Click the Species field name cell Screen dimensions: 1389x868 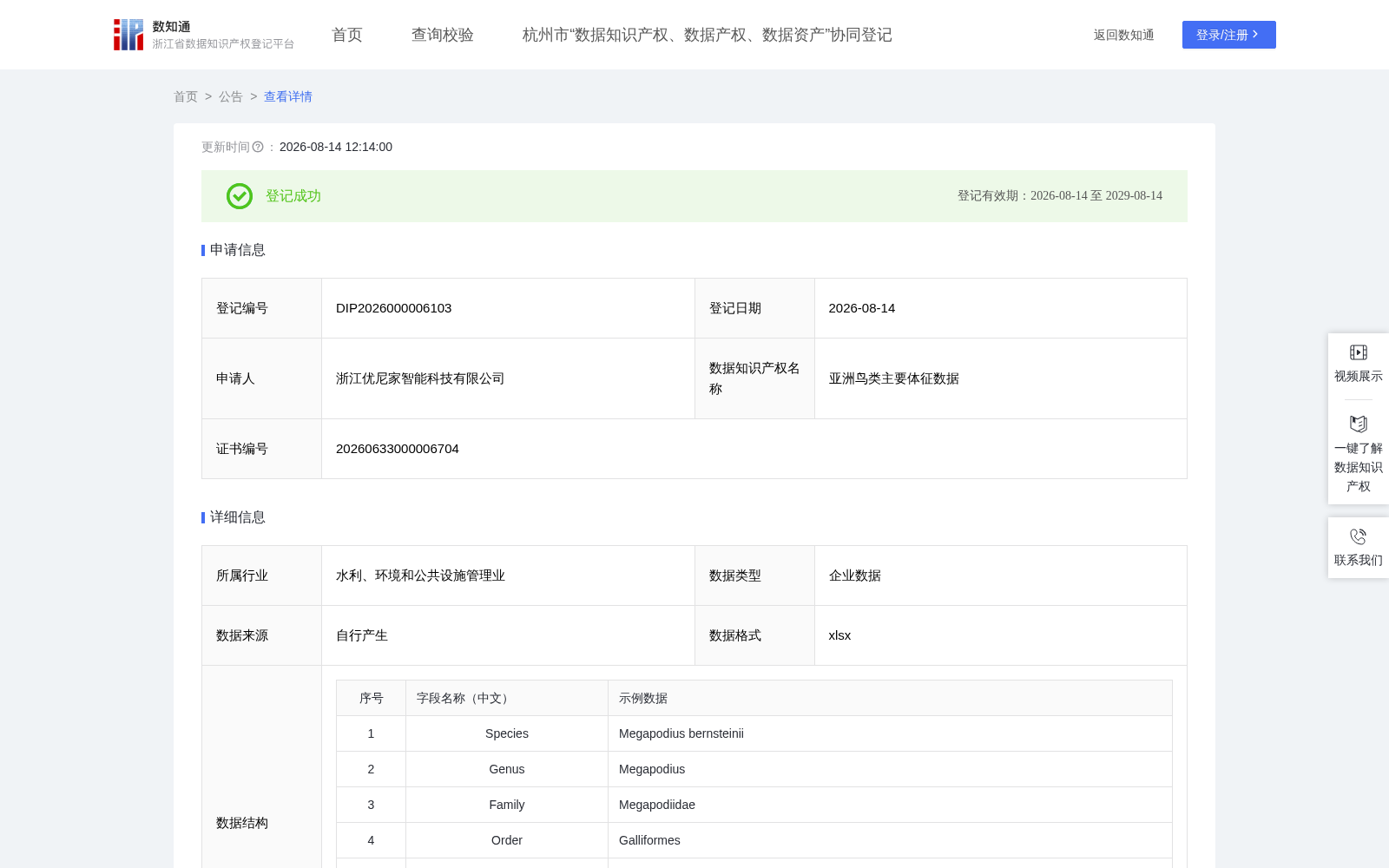(507, 733)
